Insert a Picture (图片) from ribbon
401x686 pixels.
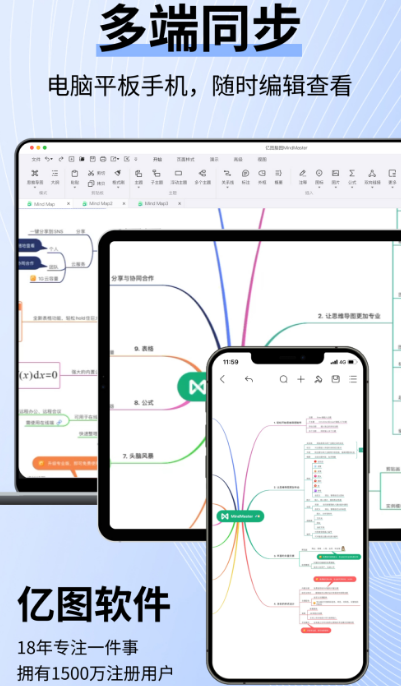pyautogui.click(x=335, y=173)
